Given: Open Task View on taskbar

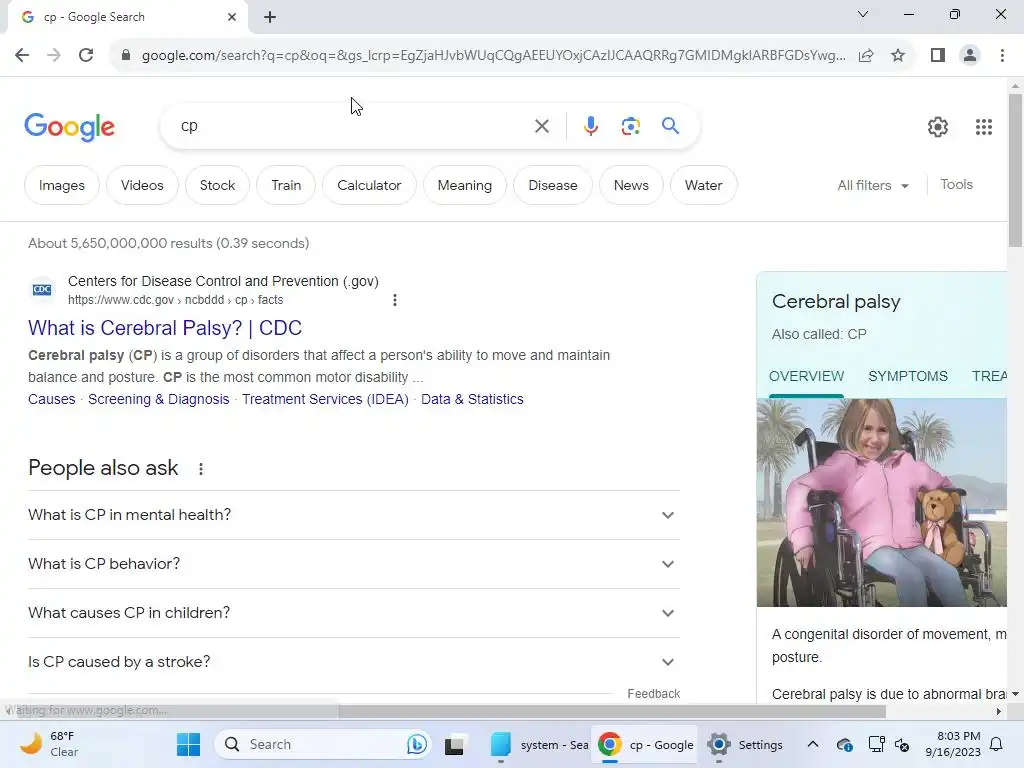Looking at the screenshot, I should click(x=455, y=744).
